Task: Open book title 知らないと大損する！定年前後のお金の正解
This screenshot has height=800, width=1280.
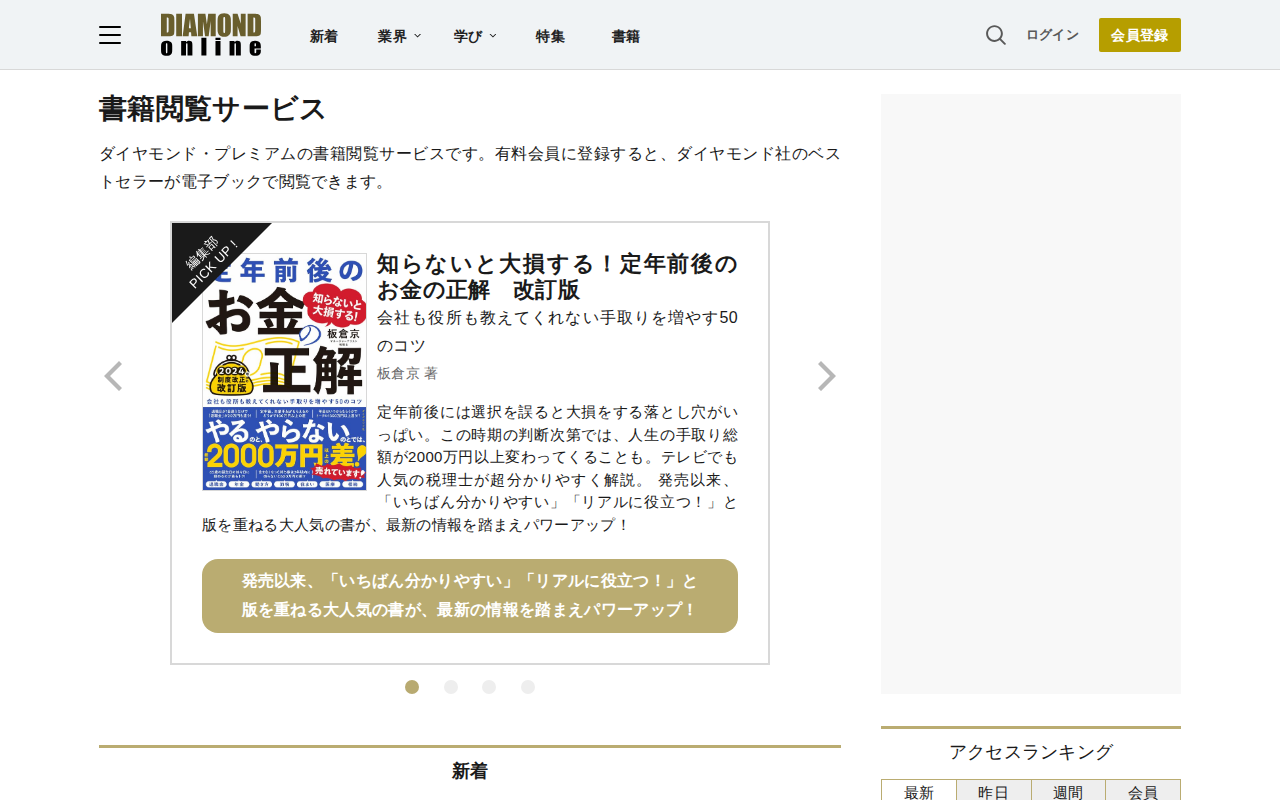Action: coord(557,277)
